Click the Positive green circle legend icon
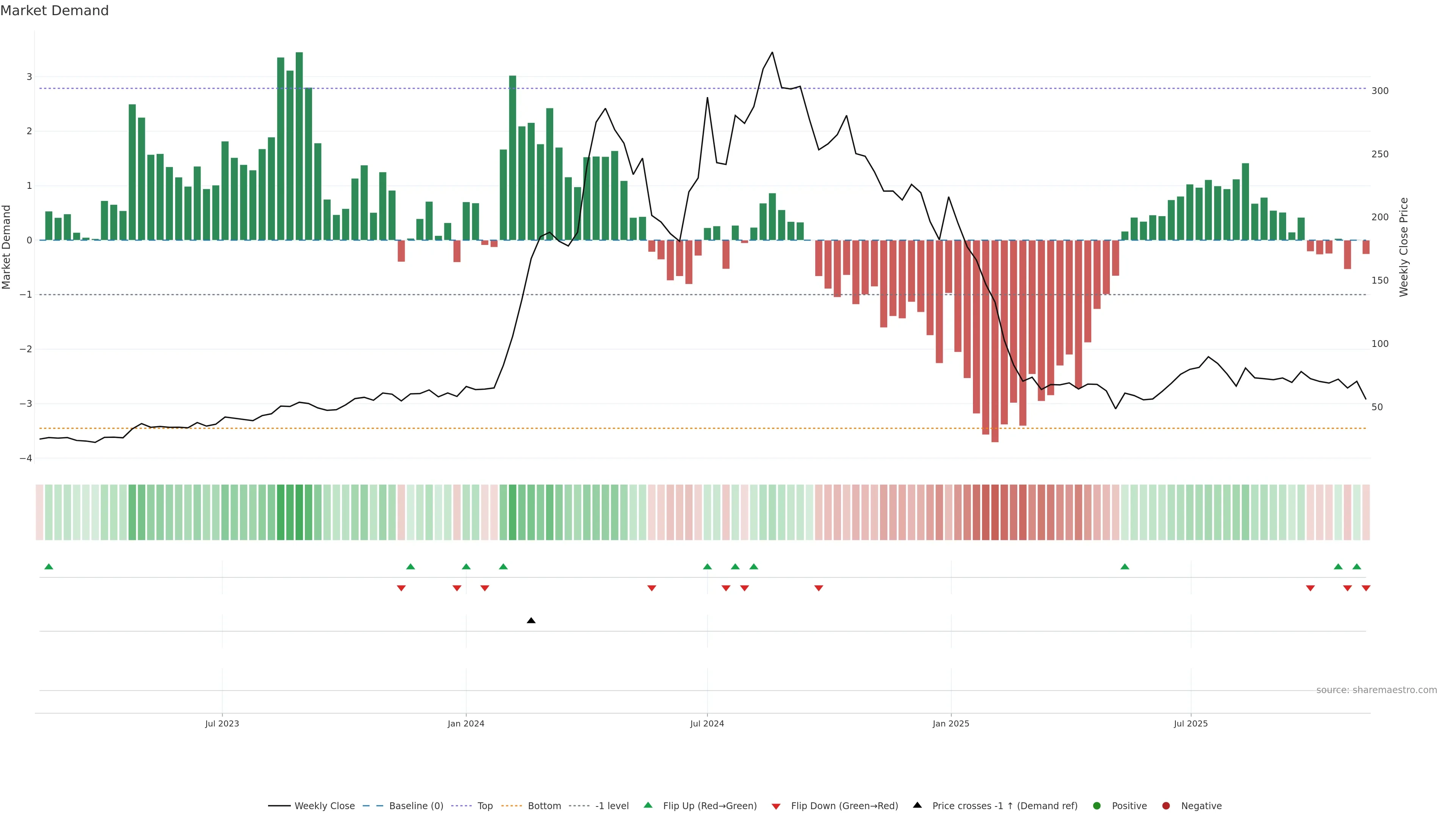 [1097, 806]
